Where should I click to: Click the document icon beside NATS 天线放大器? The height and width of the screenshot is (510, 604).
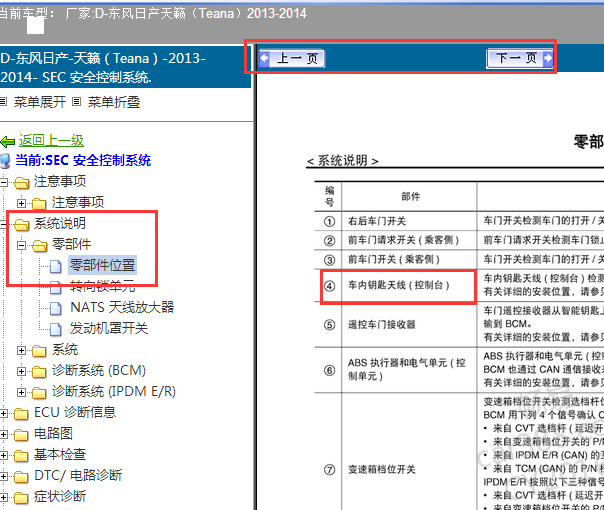point(55,308)
